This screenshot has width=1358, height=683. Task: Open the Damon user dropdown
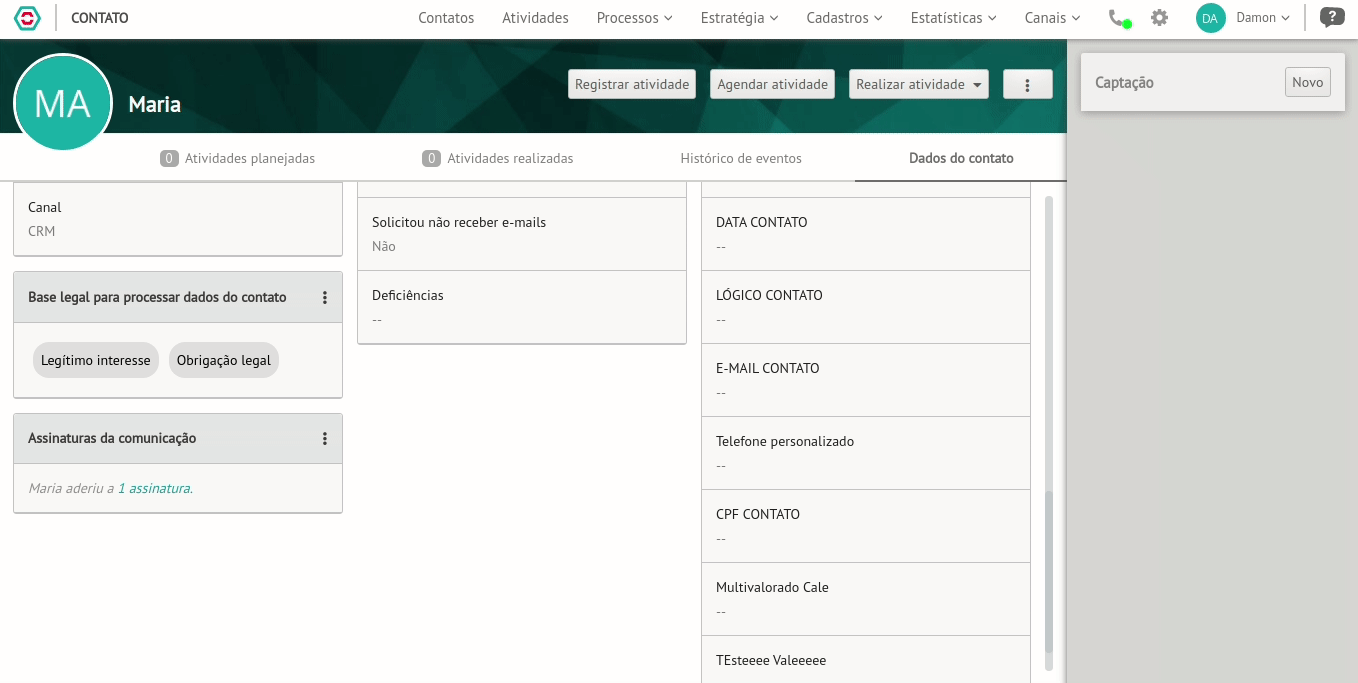pos(1263,18)
